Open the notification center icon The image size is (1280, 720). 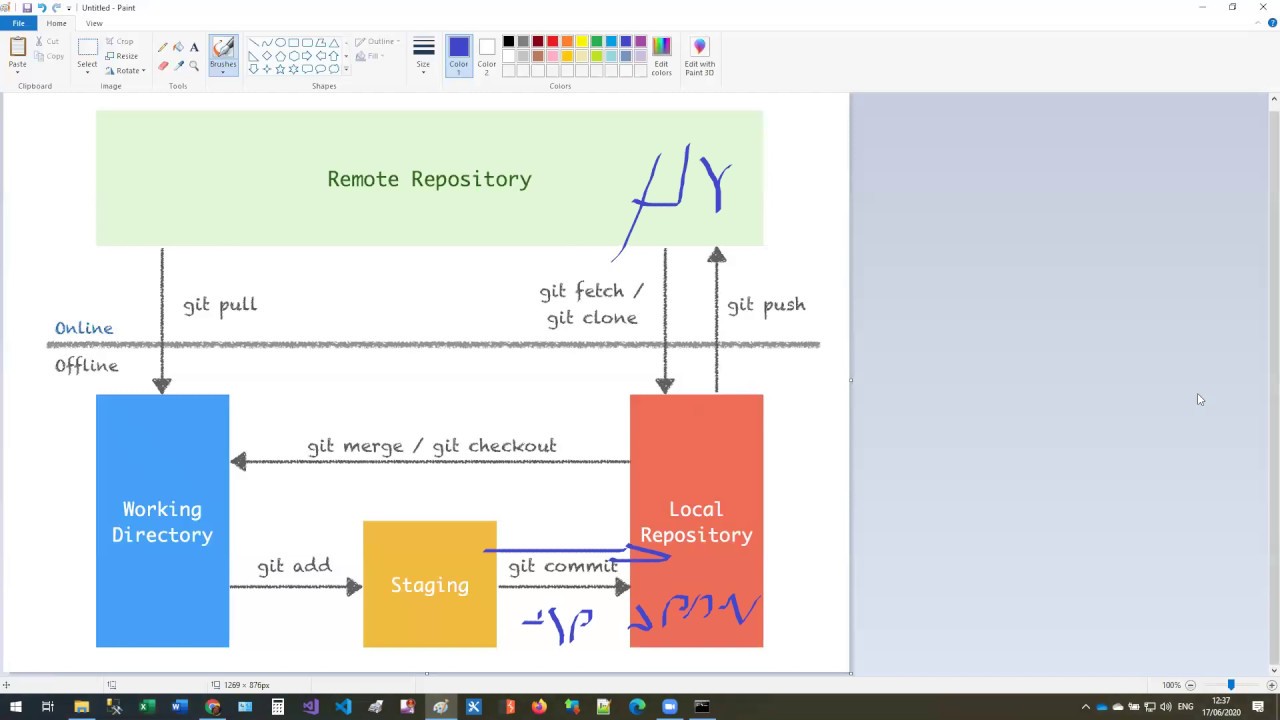point(1258,707)
